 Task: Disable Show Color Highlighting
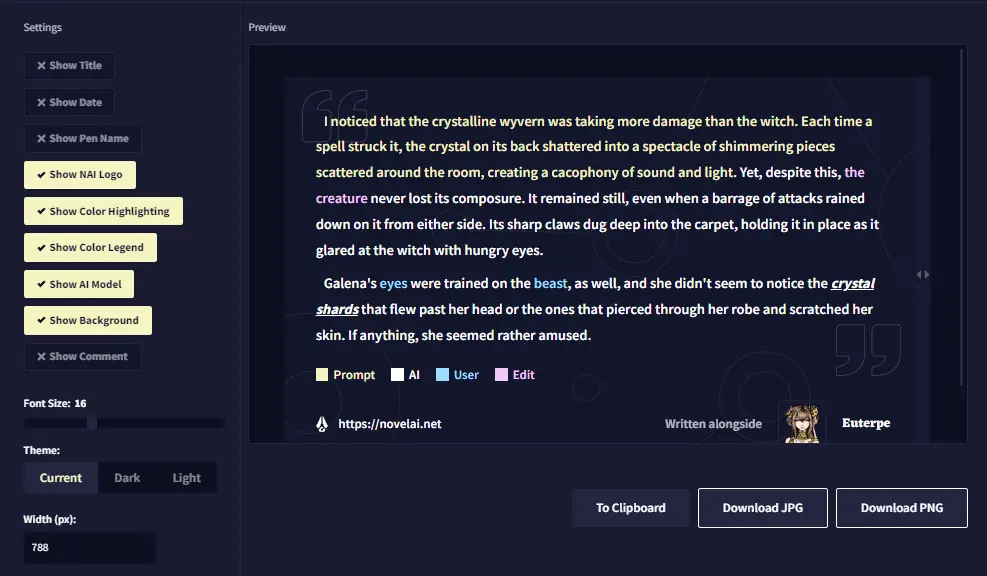coord(102,210)
